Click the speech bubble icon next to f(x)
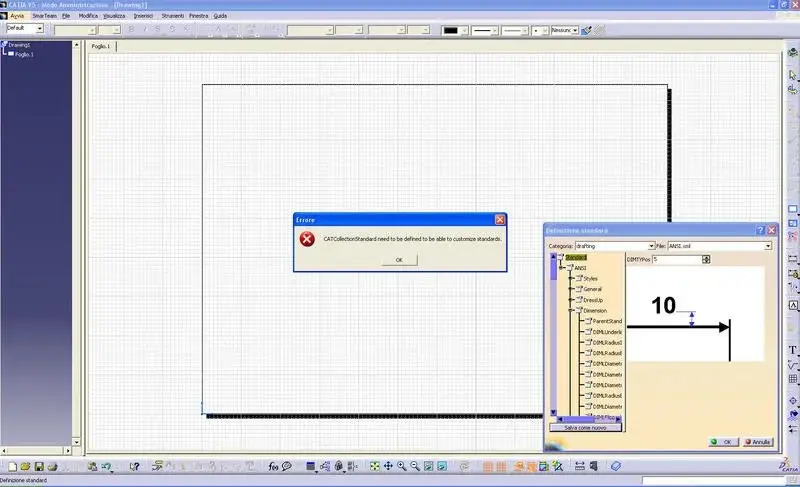The height and width of the screenshot is (487, 800). click(287, 466)
